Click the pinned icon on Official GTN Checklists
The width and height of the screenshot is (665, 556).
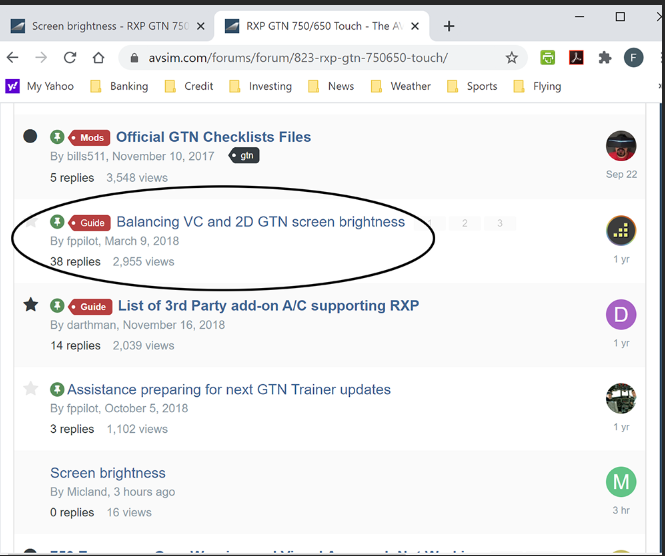coord(57,137)
